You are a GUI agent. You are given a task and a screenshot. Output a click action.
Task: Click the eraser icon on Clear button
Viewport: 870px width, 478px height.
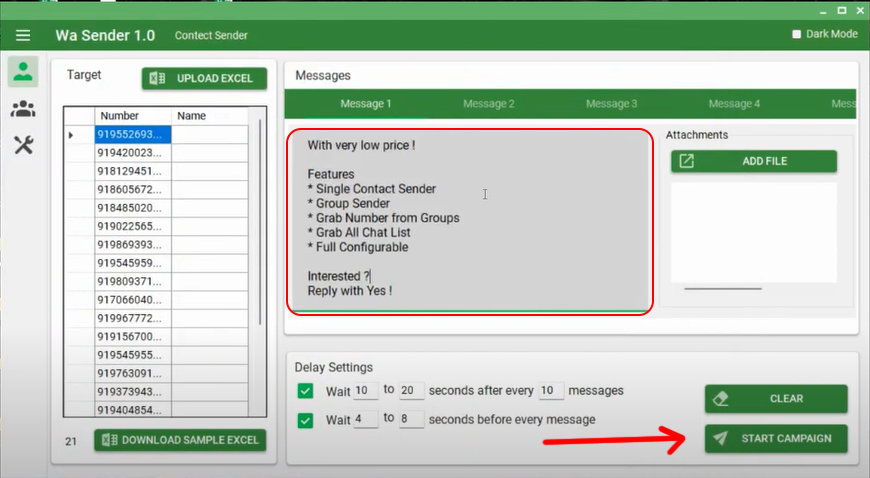(720, 398)
